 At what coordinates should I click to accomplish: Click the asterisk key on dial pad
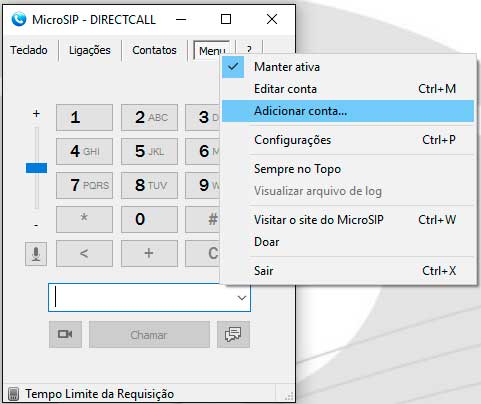[84, 219]
